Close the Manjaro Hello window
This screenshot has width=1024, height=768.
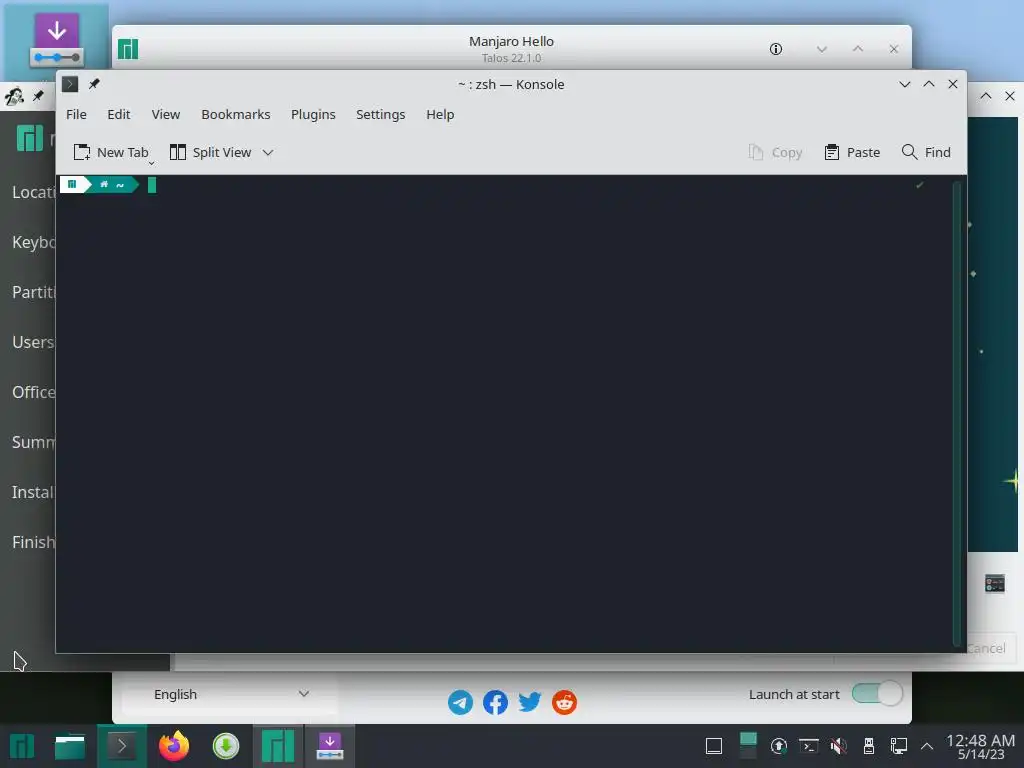click(x=894, y=49)
